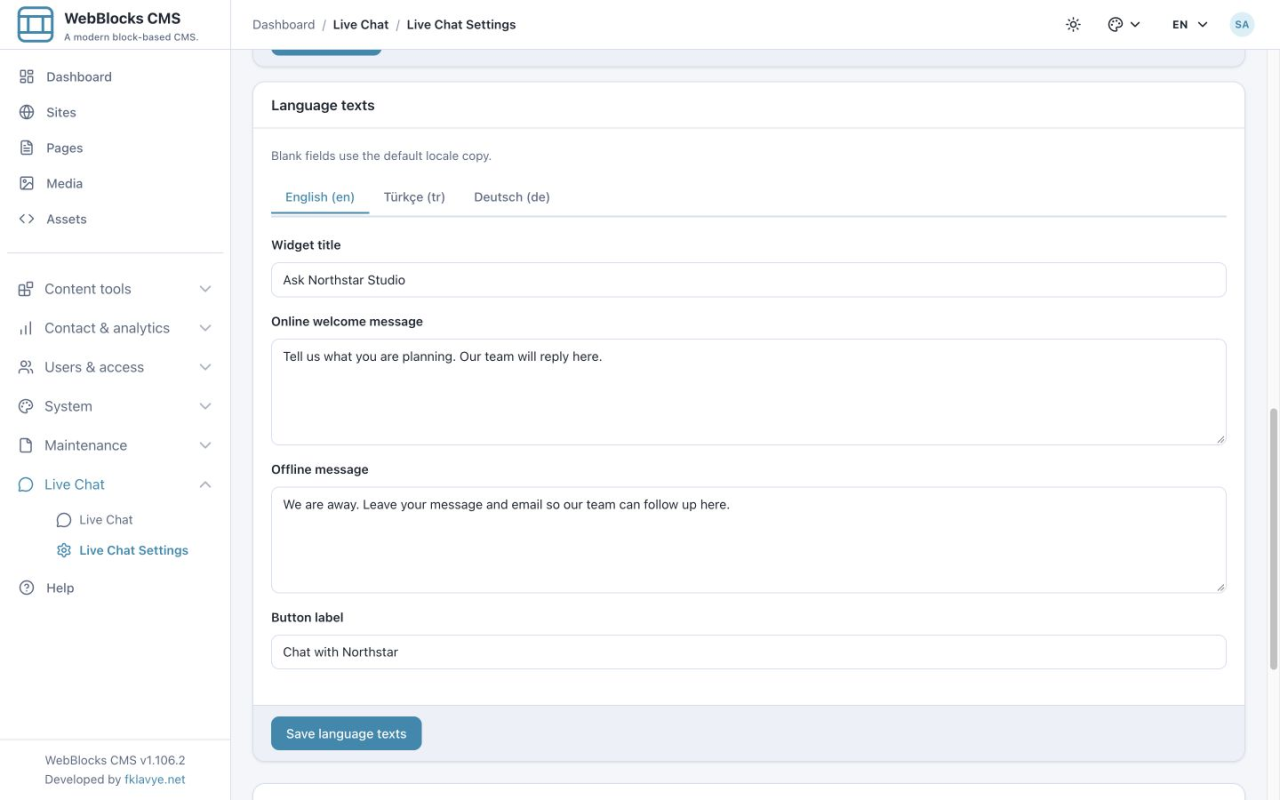Click the Sites globe icon
The height and width of the screenshot is (800, 1280).
pos(27,113)
